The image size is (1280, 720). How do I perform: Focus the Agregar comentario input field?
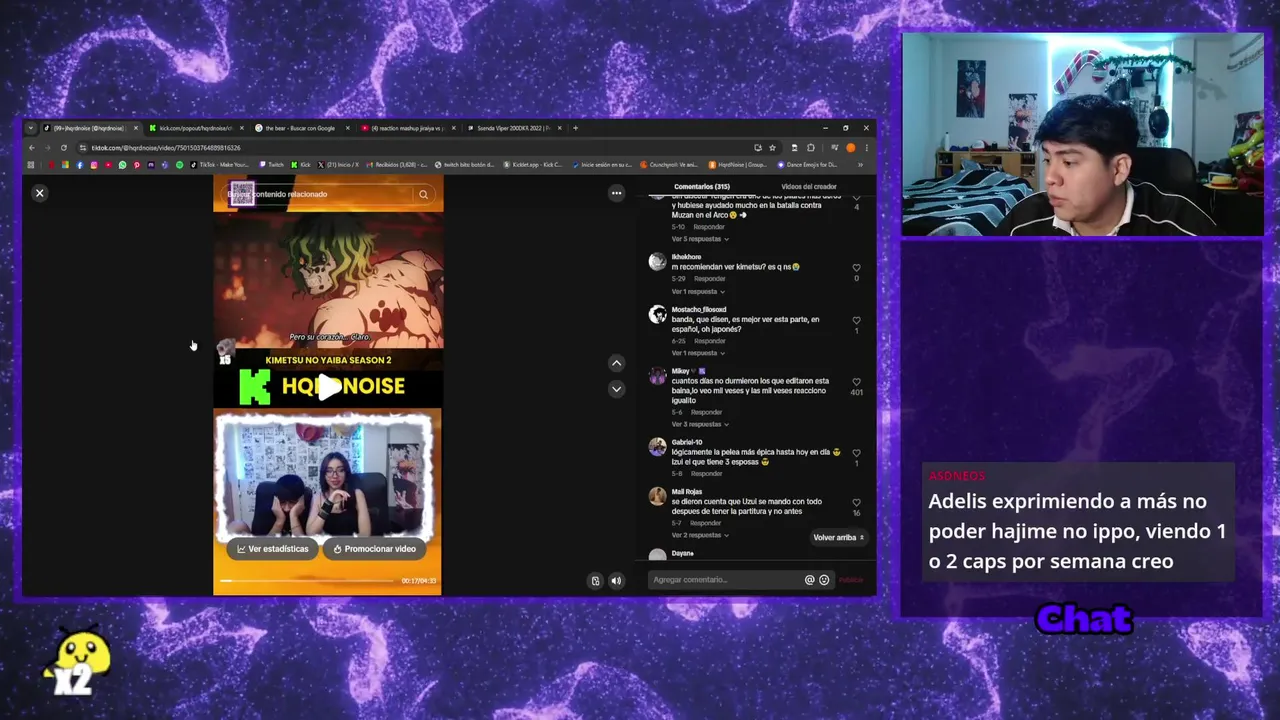point(725,580)
